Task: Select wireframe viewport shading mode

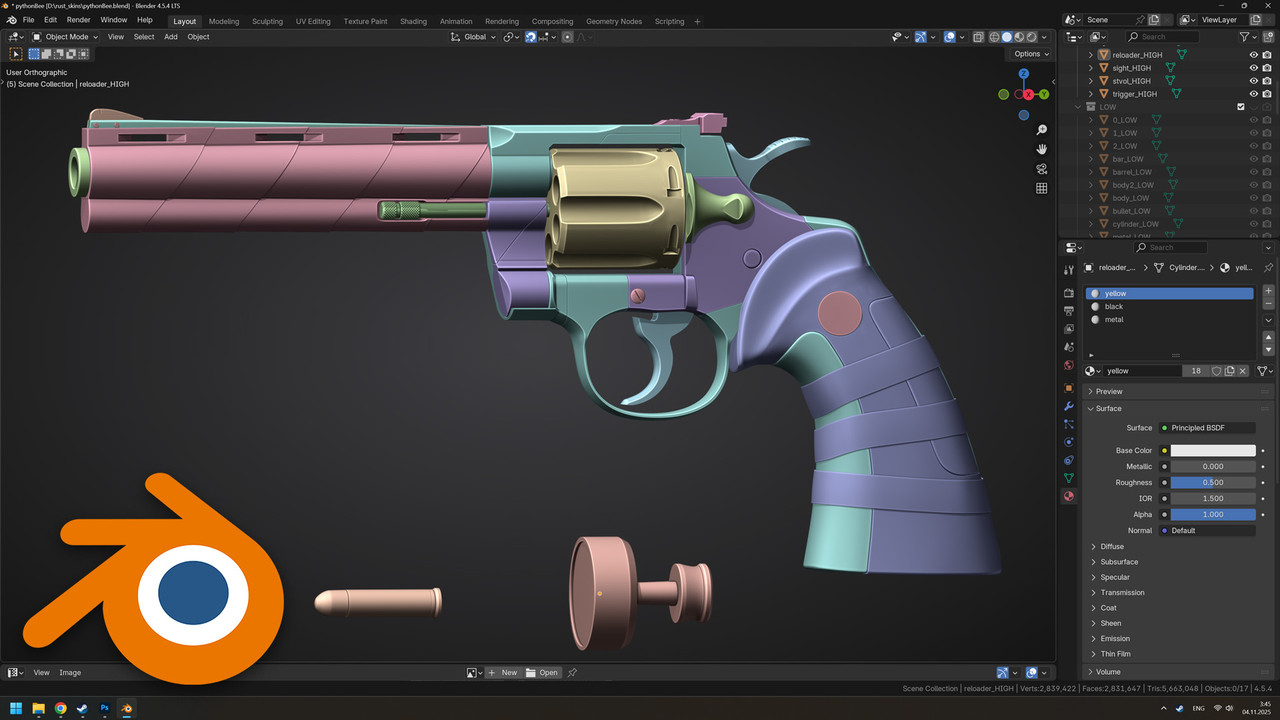Action: (994, 37)
